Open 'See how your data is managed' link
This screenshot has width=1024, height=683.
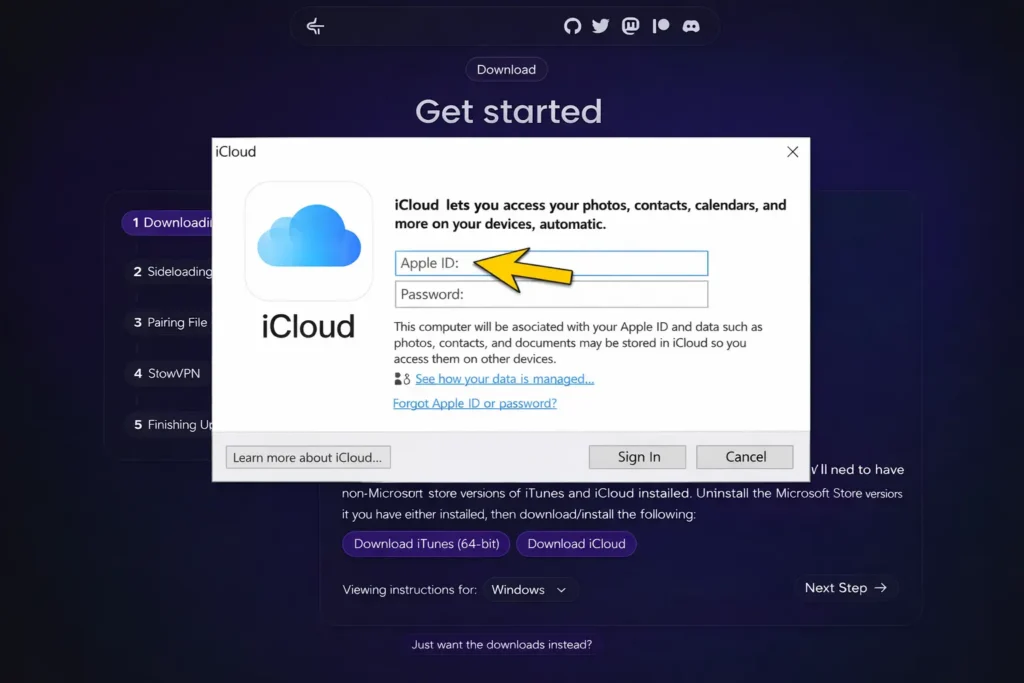pos(504,379)
